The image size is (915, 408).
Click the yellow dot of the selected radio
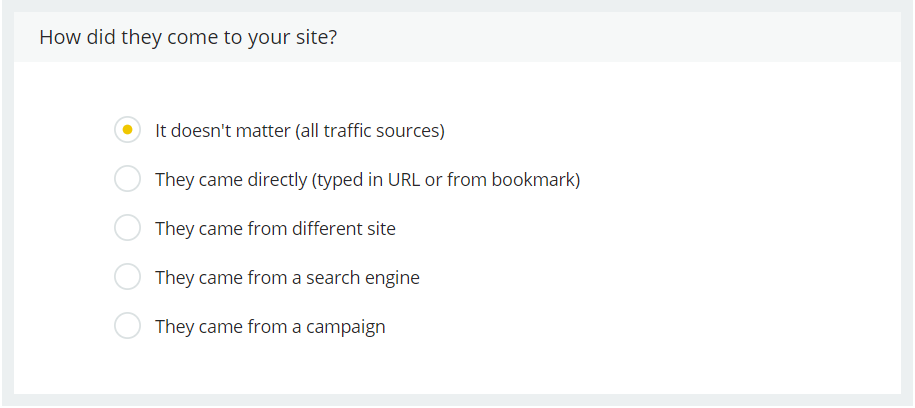[127, 130]
